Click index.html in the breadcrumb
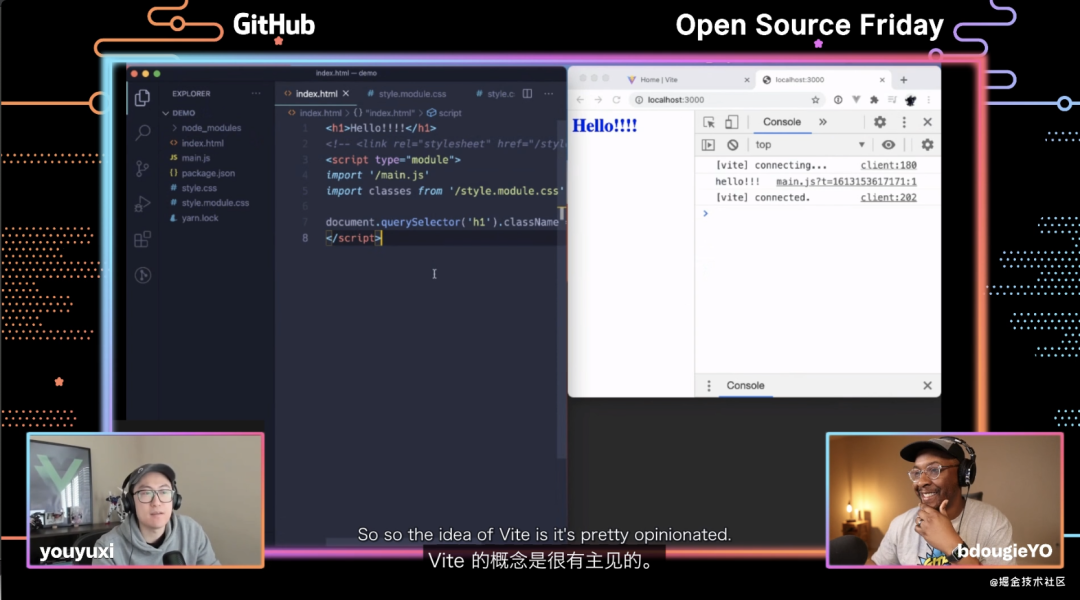This screenshot has height=600, width=1080. pyautogui.click(x=320, y=113)
